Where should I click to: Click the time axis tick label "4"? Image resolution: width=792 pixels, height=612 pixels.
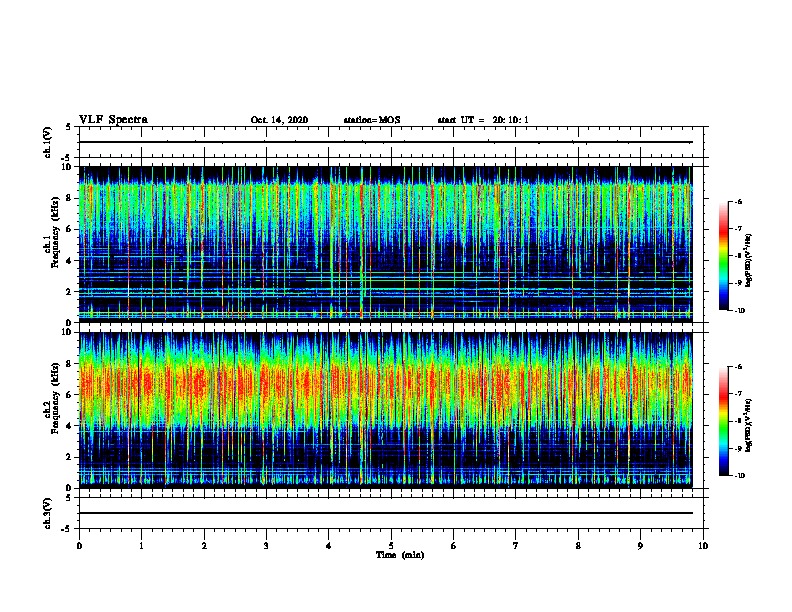pyautogui.click(x=329, y=545)
